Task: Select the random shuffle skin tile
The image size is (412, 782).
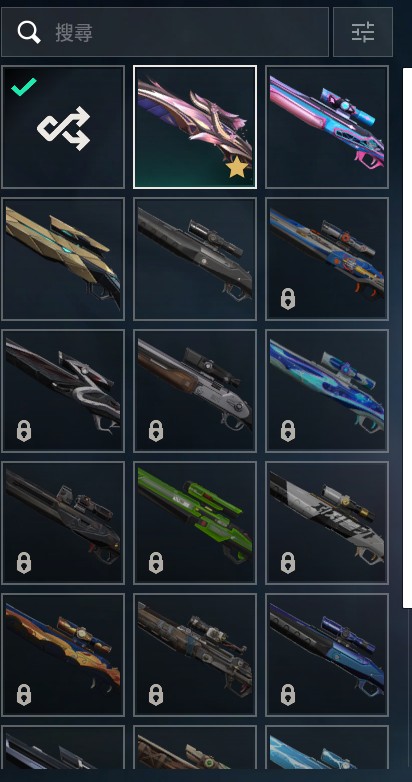Action: (x=63, y=127)
